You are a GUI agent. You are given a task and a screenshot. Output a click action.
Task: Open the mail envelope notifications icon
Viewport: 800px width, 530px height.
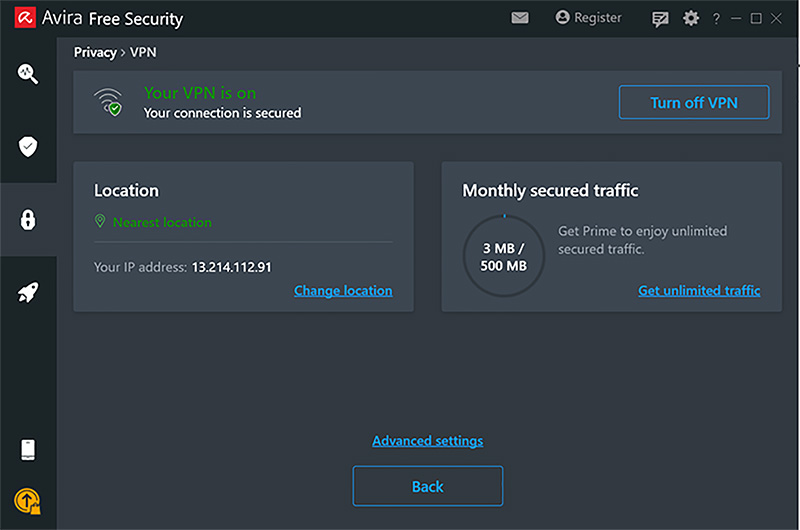[520, 18]
